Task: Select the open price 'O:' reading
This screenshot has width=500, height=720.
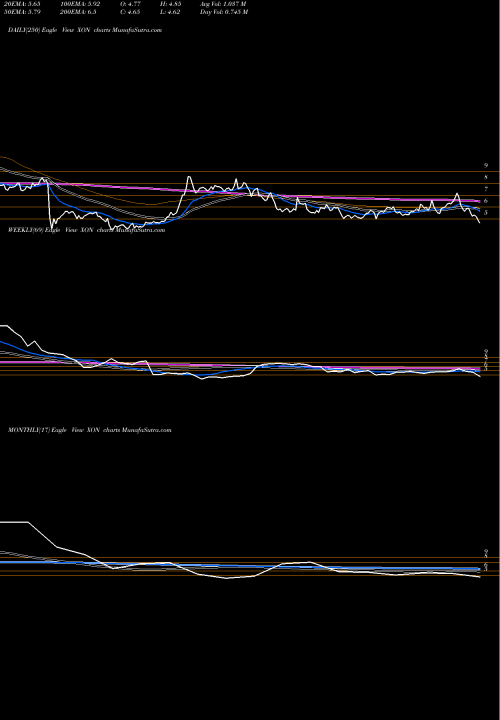Action: coord(130,4)
